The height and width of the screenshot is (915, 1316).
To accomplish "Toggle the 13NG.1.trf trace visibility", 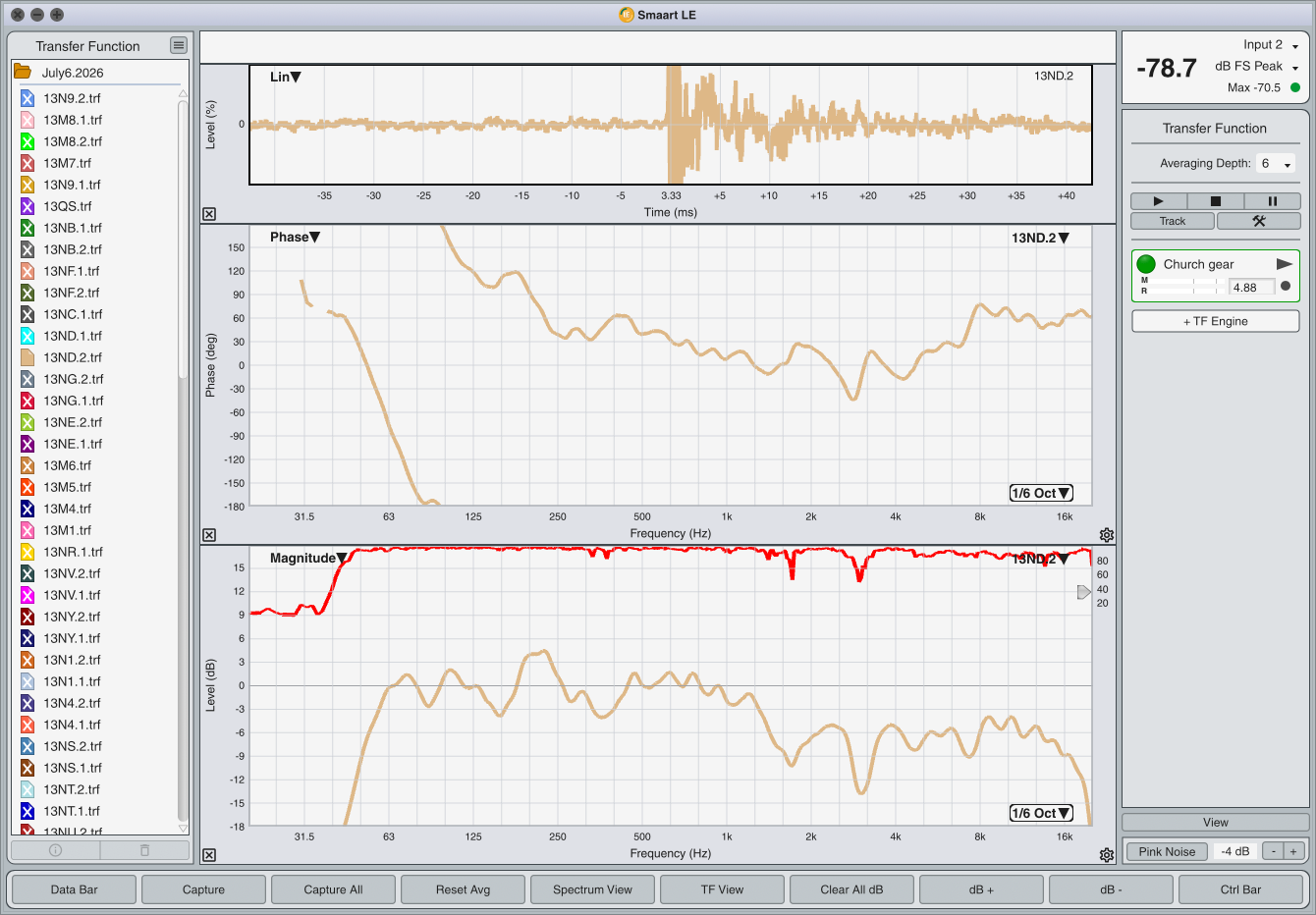I will click(x=27, y=401).
